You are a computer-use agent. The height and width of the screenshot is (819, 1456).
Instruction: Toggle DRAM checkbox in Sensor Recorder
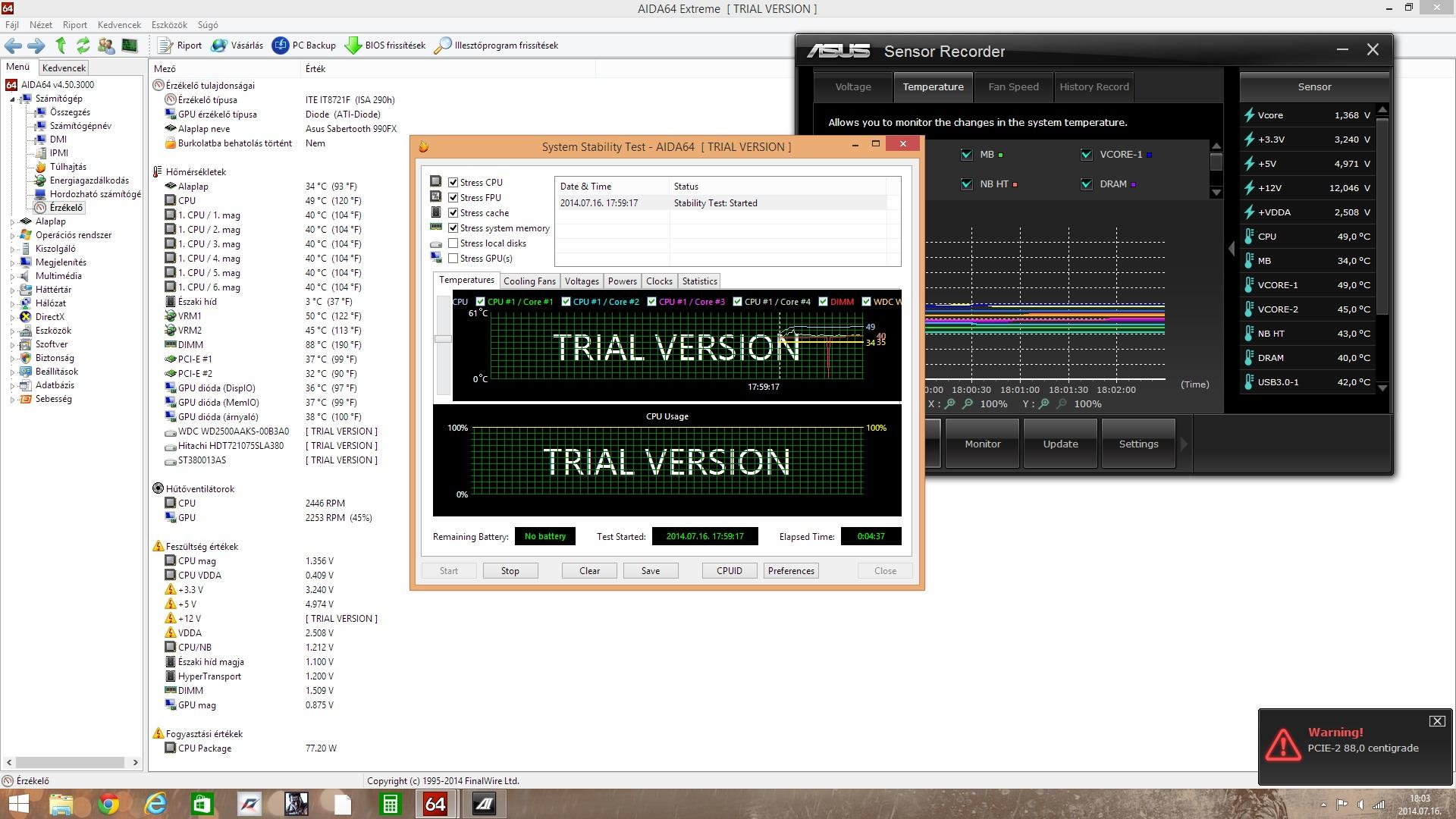pyautogui.click(x=1087, y=184)
